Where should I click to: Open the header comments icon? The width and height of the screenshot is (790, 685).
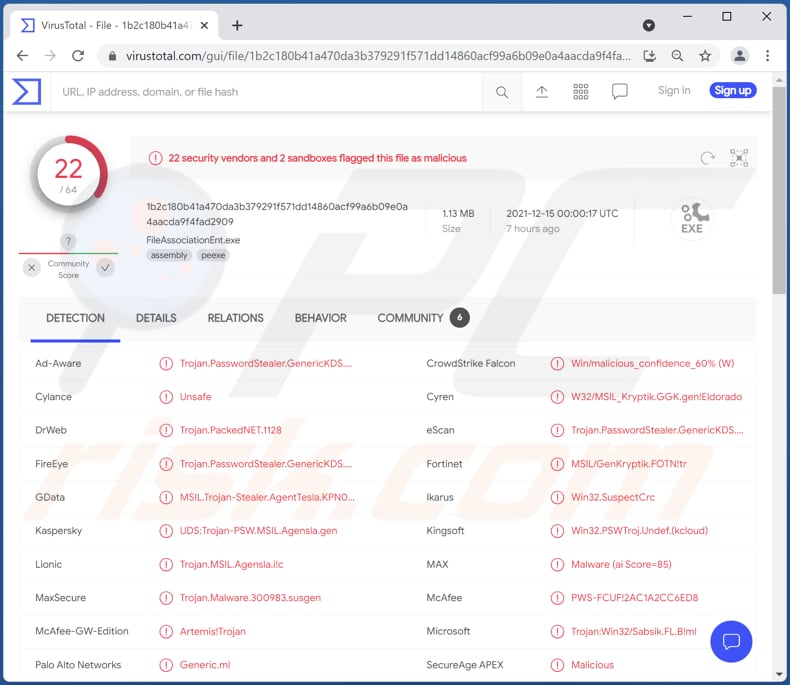[619, 92]
